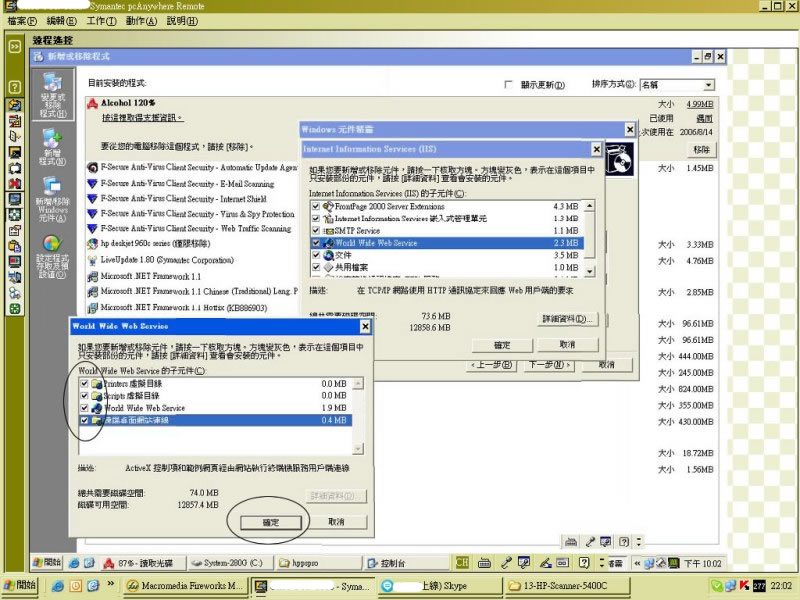The image size is (800, 600).
Task: Click IIS subcomponent list scroll up arrow
Action: (590, 206)
